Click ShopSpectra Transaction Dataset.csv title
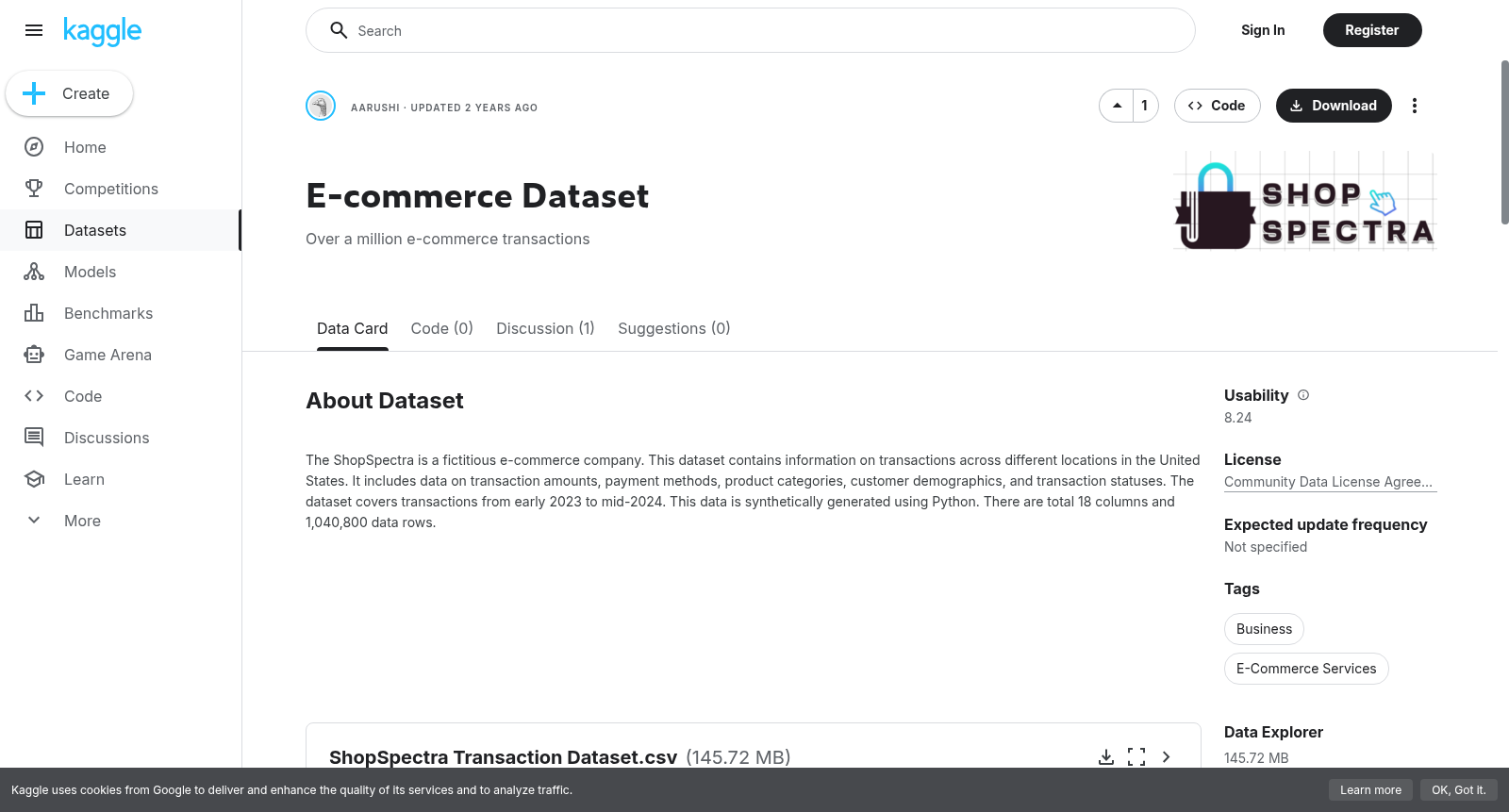The width and height of the screenshot is (1509, 812). pyautogui.click(x=503, y=757)
